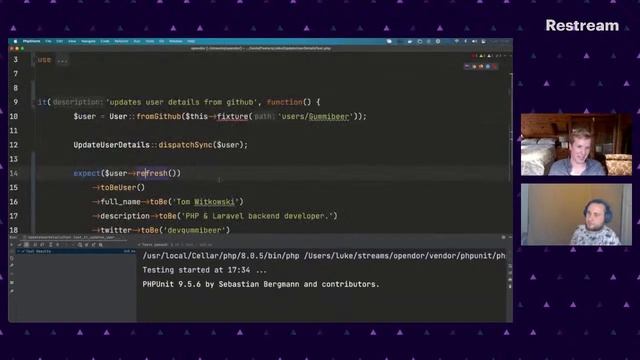Open the Refactor menu
640x360 pixels.
coord(121,41)
